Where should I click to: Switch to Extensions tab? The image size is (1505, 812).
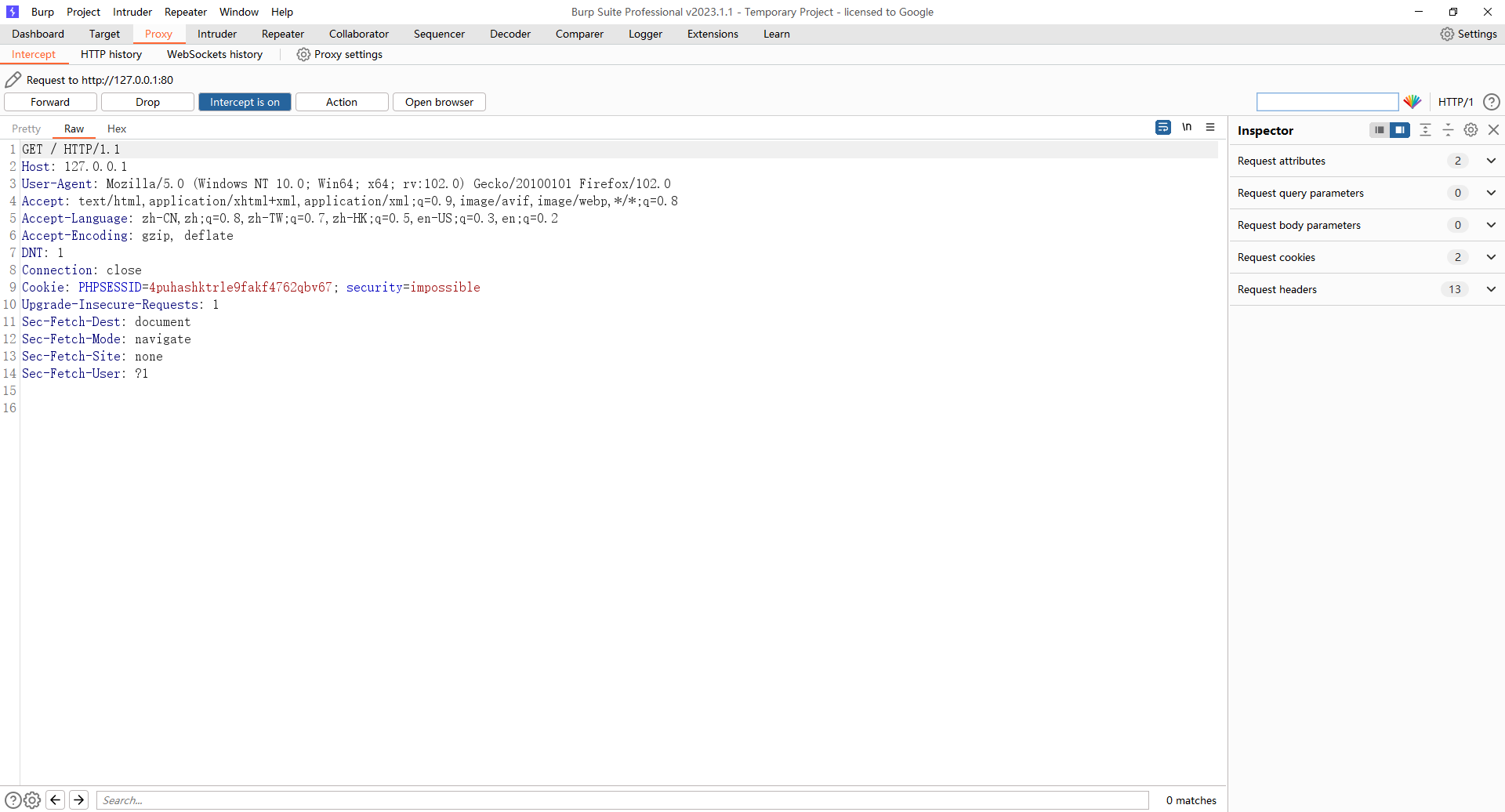pyautogui.click(x=713, y=34)
